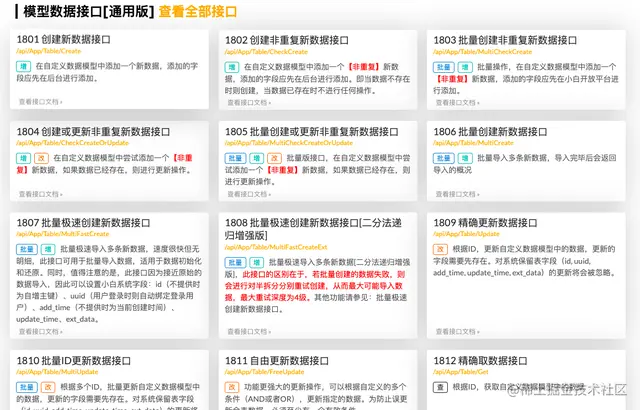Click the 改 badge in card 1811

tap(232, 387)
